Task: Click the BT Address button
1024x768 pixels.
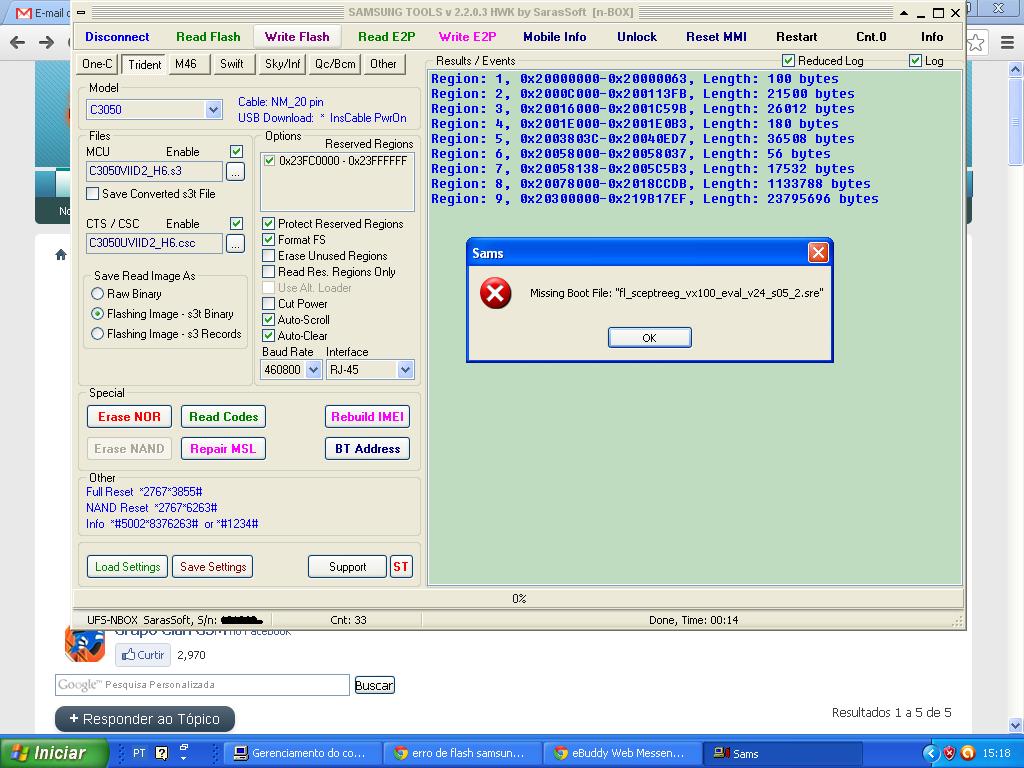Action: click(368, 449)
